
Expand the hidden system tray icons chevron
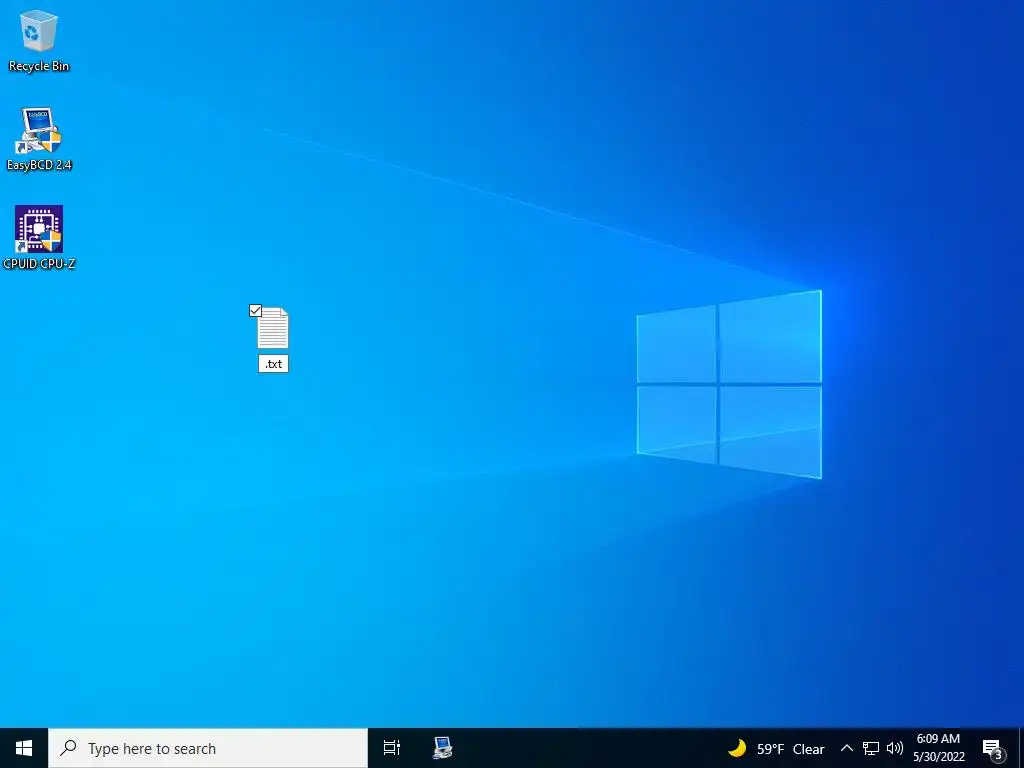(846, 748)
